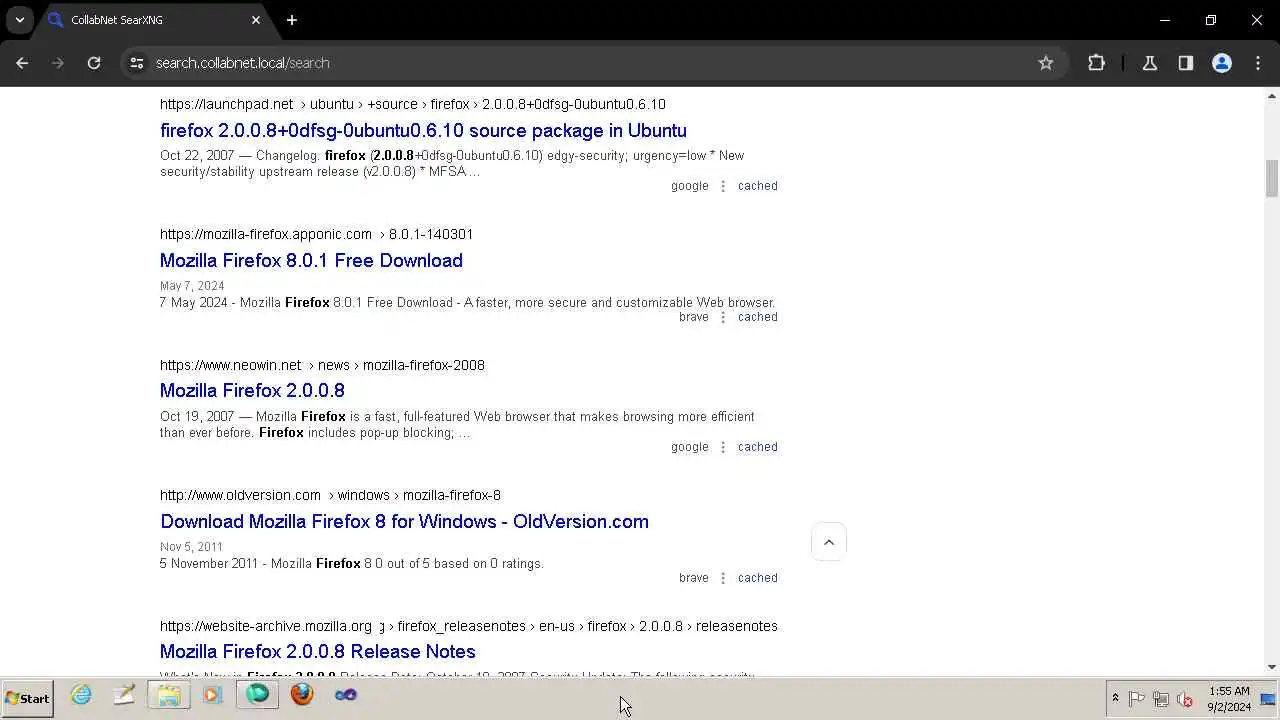The image size is (1280, 720).
Task: Open cached link for apponic result
Action: coord(757,317)
